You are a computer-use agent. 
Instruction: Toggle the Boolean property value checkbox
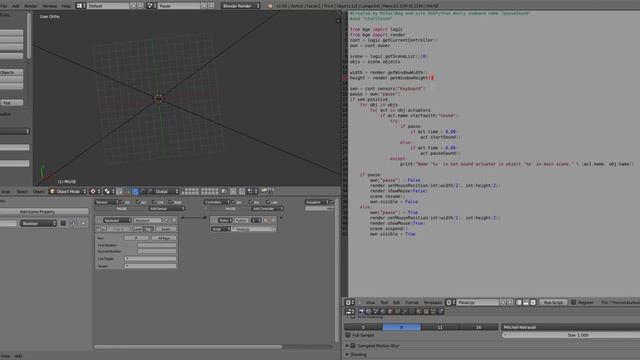[63, 223]
